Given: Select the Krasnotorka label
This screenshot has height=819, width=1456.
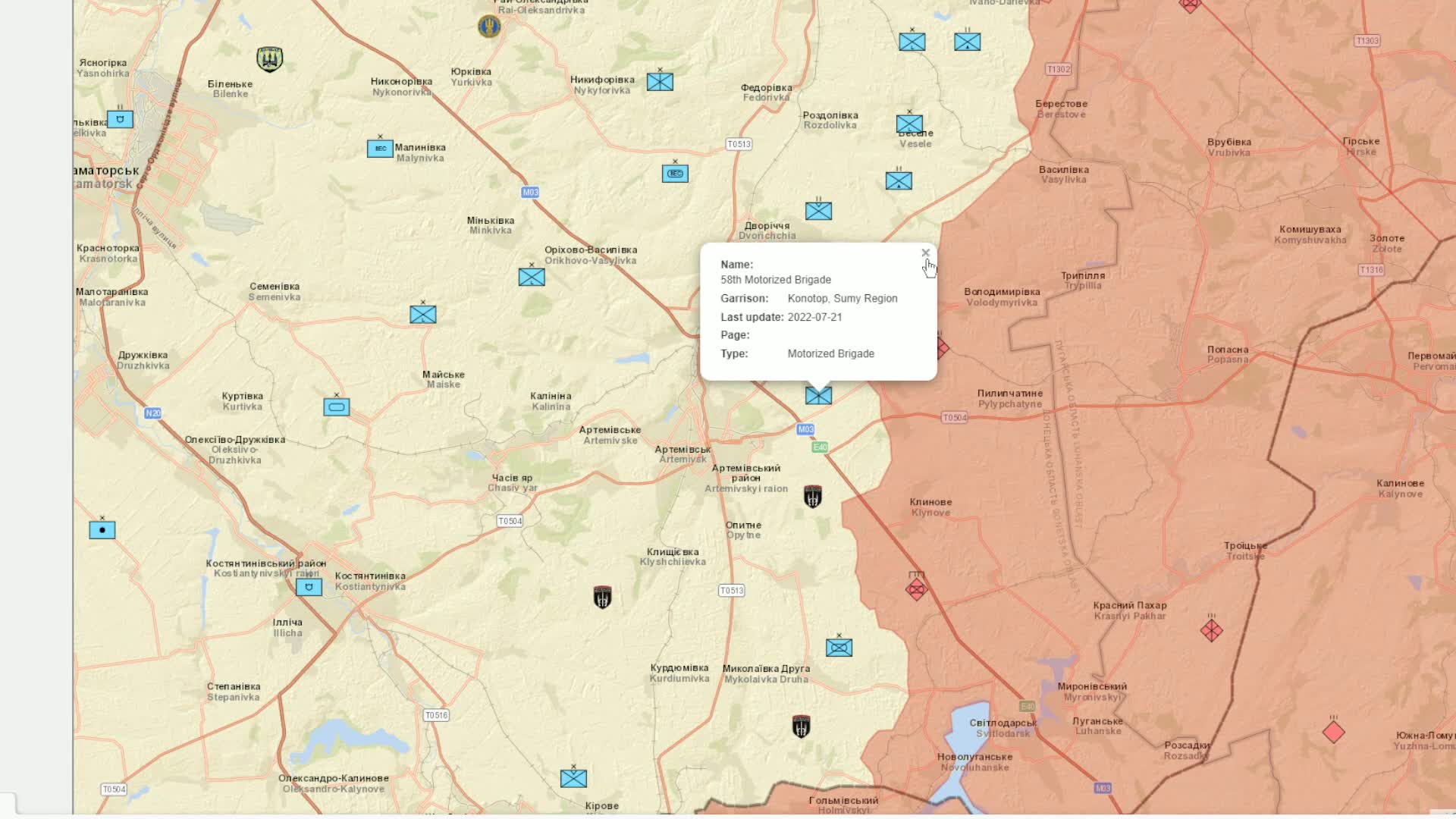Looking at the screenshot, I should (x=108, y=253).
